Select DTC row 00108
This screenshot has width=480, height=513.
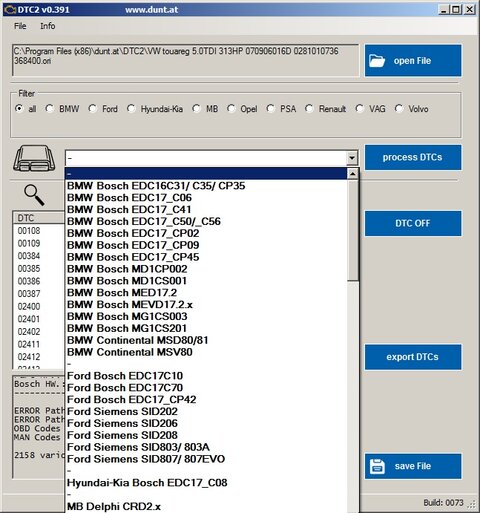pos(39,231)
